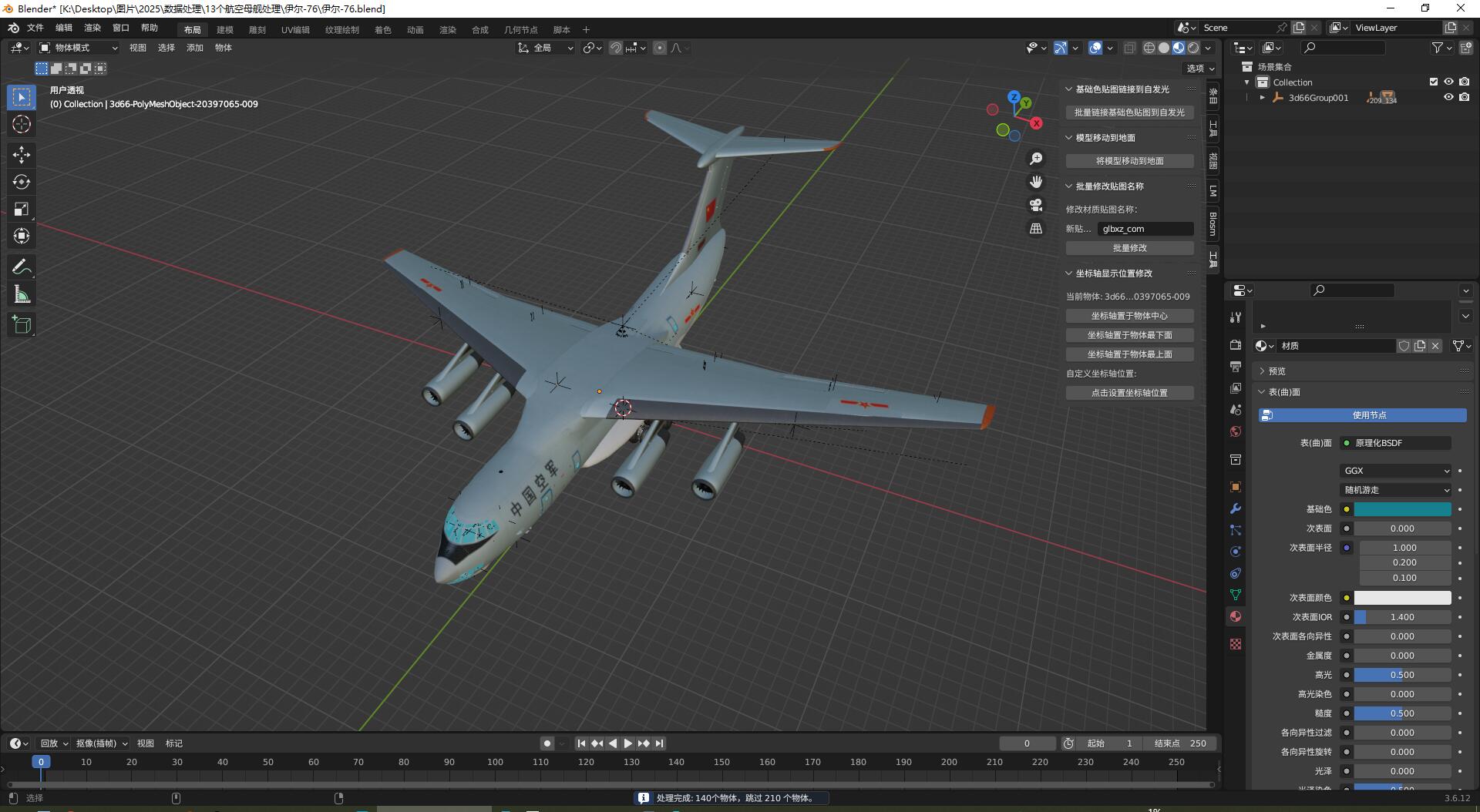Viewport: 1480px width, 812px height.
Task: Set origin to object center button
Action: coord(1130,316)
